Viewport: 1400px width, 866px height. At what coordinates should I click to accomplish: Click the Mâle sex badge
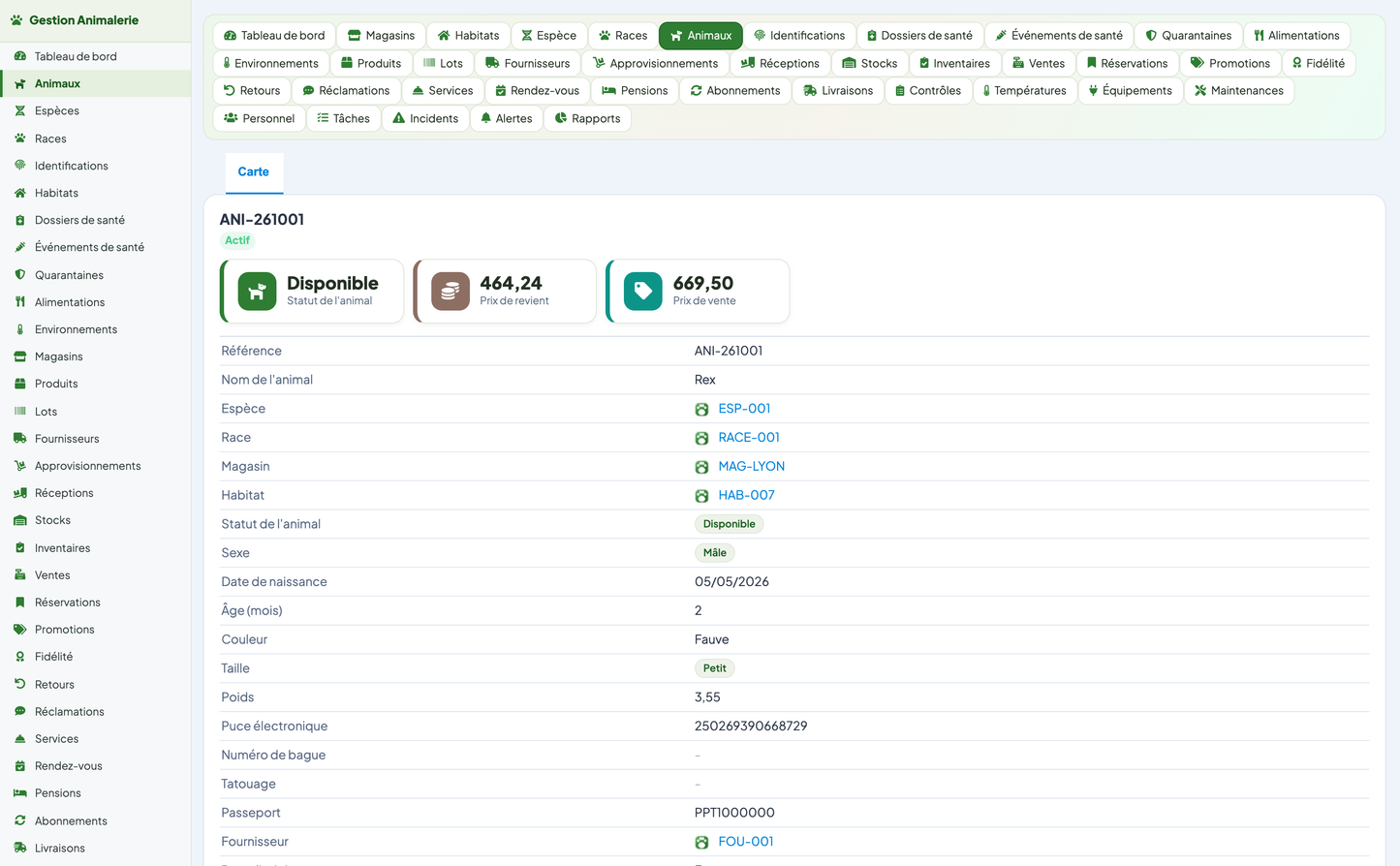pyautogui.click(x=715, y=553)
